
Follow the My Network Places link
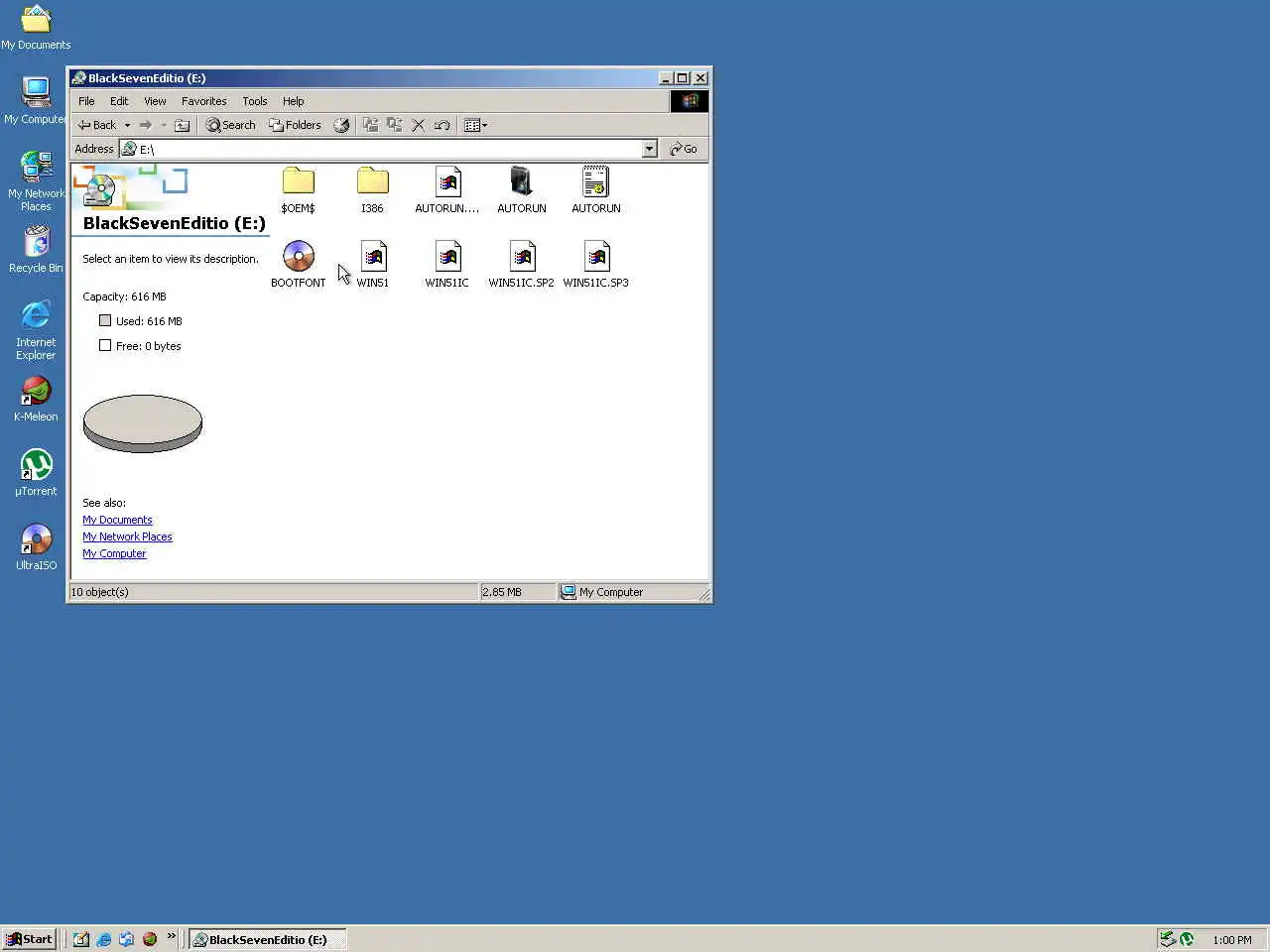(x=127, y=536)
